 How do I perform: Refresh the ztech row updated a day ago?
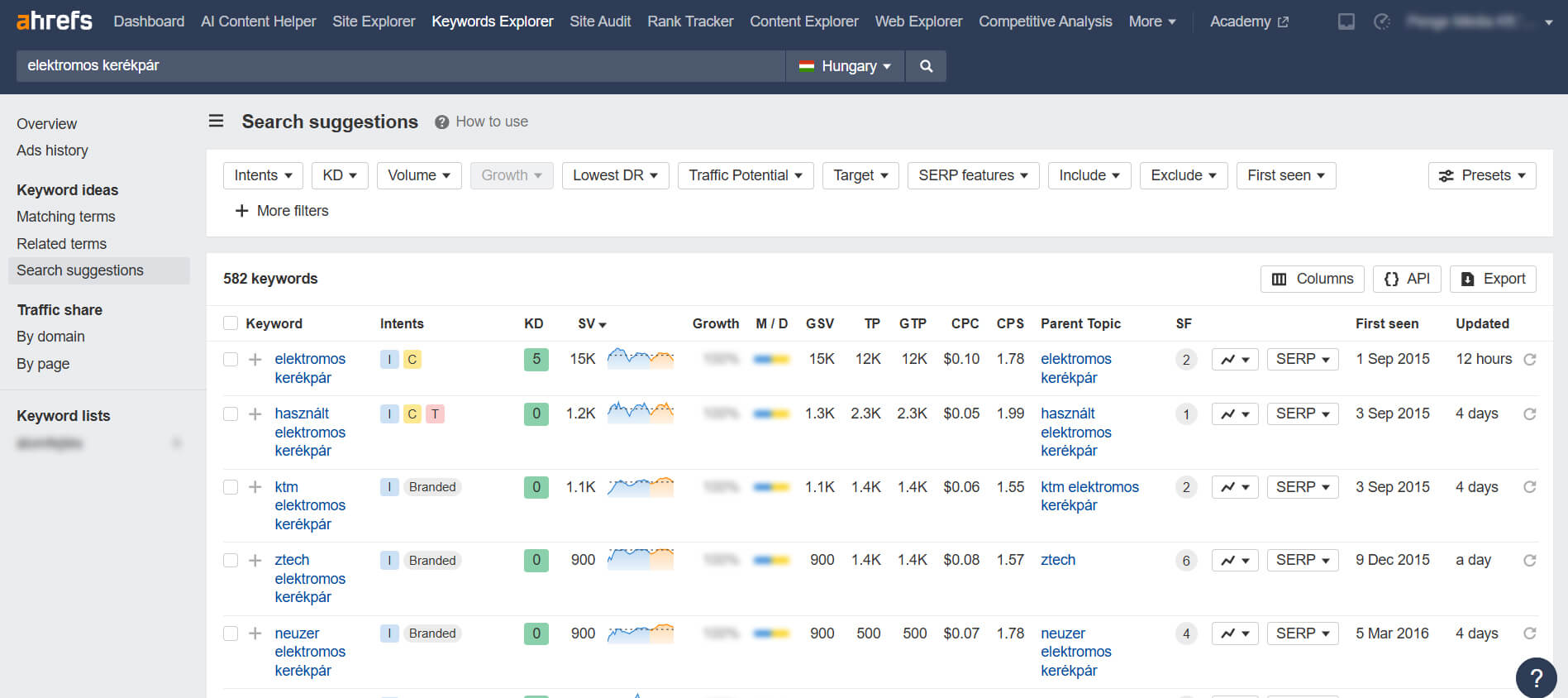[x=1530, y=560]
